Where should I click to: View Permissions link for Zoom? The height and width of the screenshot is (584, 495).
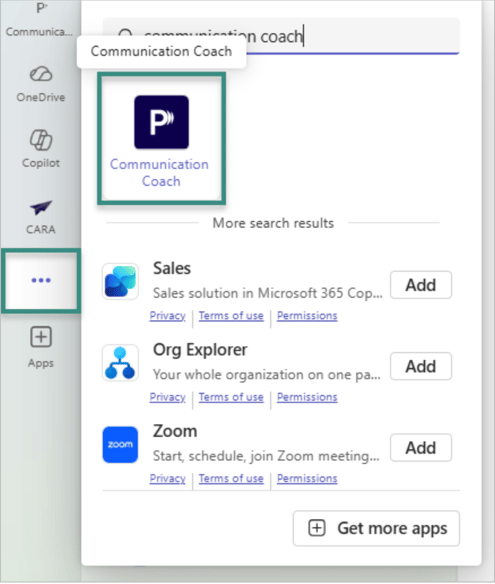coord(307,478)
